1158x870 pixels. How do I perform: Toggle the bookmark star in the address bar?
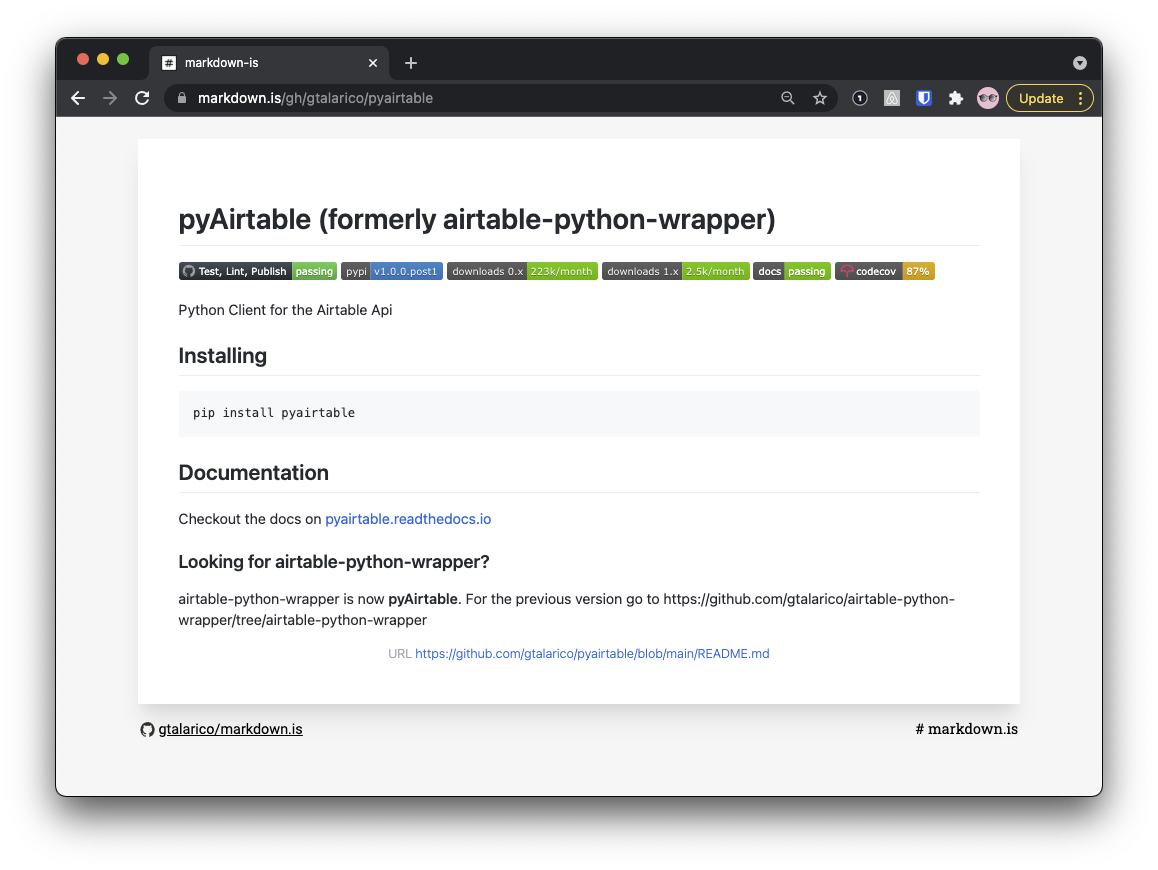[x=820, y=97]
